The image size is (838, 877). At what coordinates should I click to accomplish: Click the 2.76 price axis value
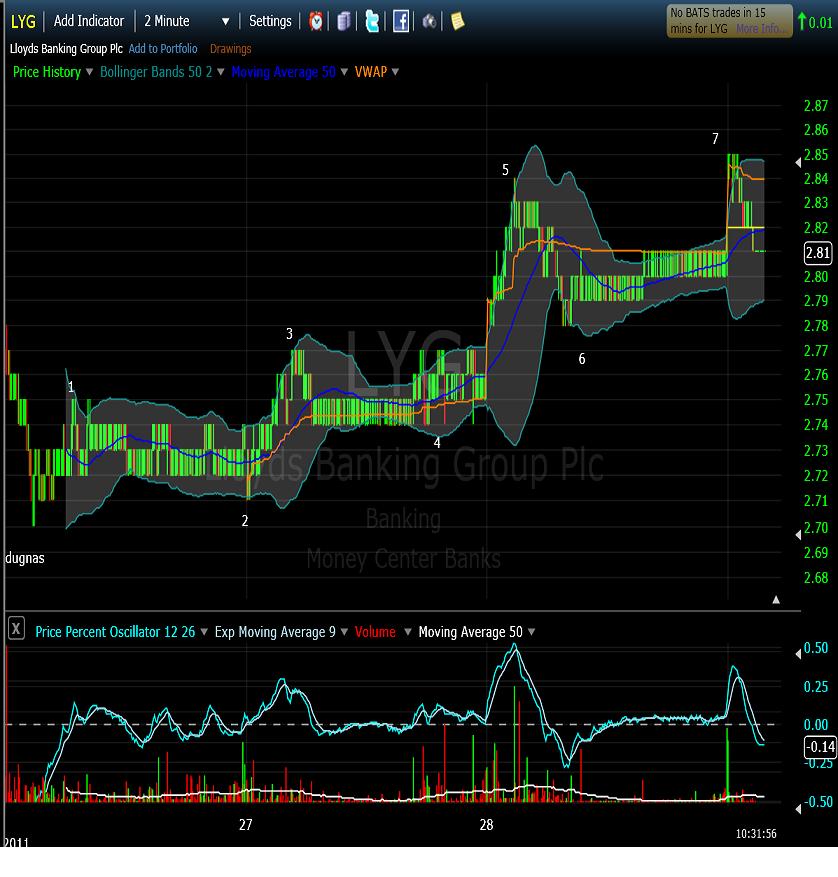816,375
